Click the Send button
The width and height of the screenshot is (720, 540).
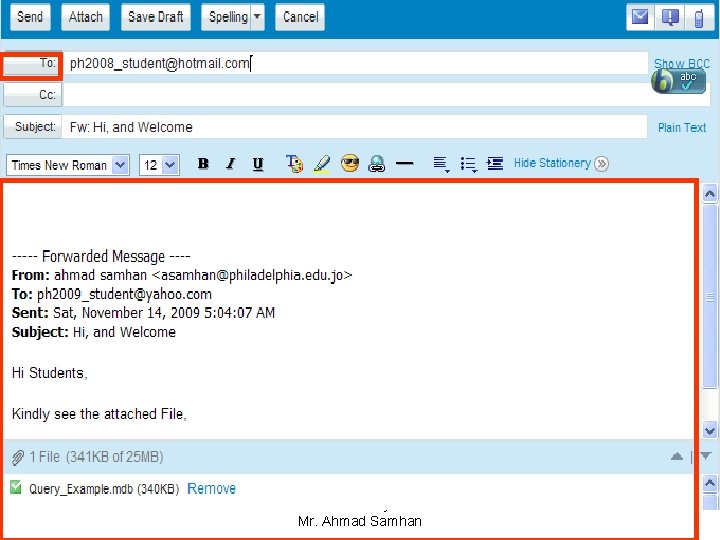[30, 17]
